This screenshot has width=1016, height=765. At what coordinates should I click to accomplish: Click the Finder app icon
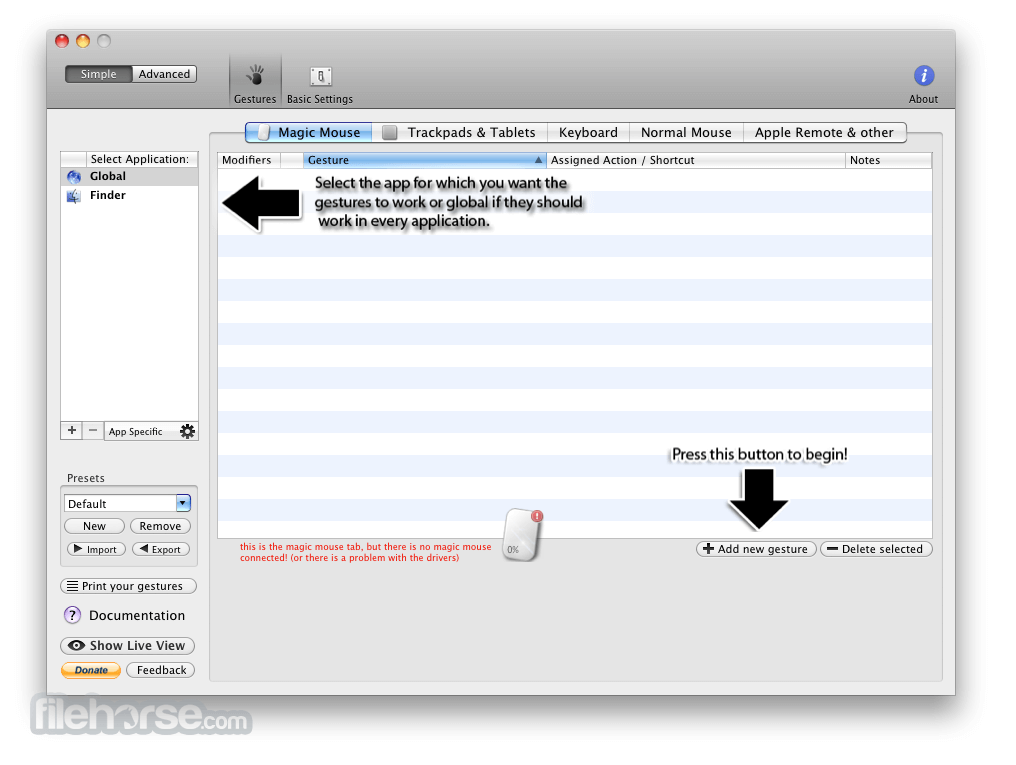74,196
